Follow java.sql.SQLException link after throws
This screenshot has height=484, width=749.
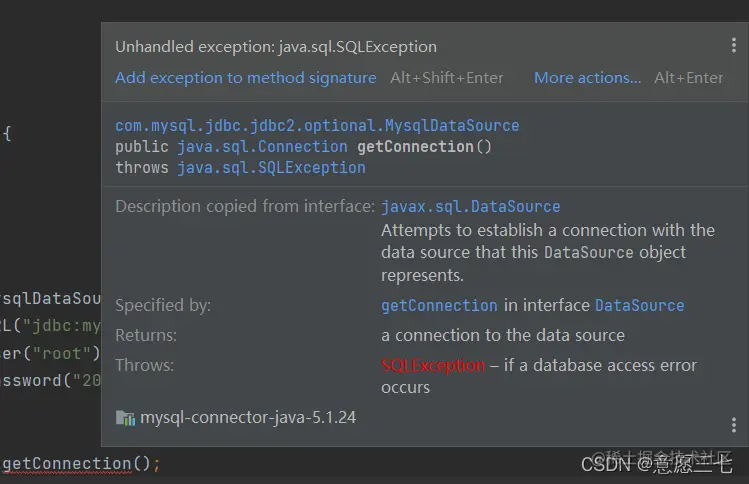[271, 168]
